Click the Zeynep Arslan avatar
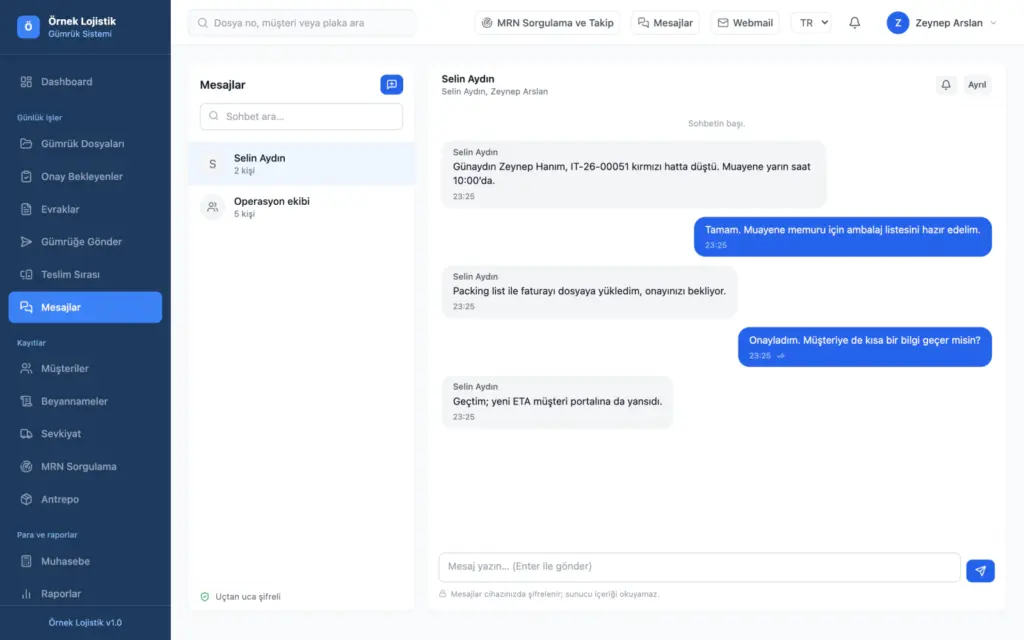1024x640 pixels. click(897, 23)
